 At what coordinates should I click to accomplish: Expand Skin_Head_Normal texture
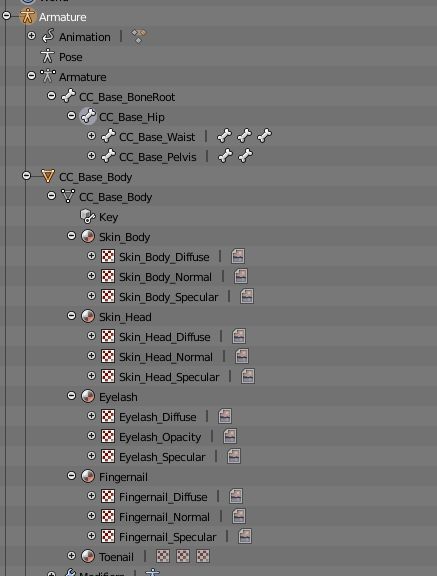pos(91,356)
